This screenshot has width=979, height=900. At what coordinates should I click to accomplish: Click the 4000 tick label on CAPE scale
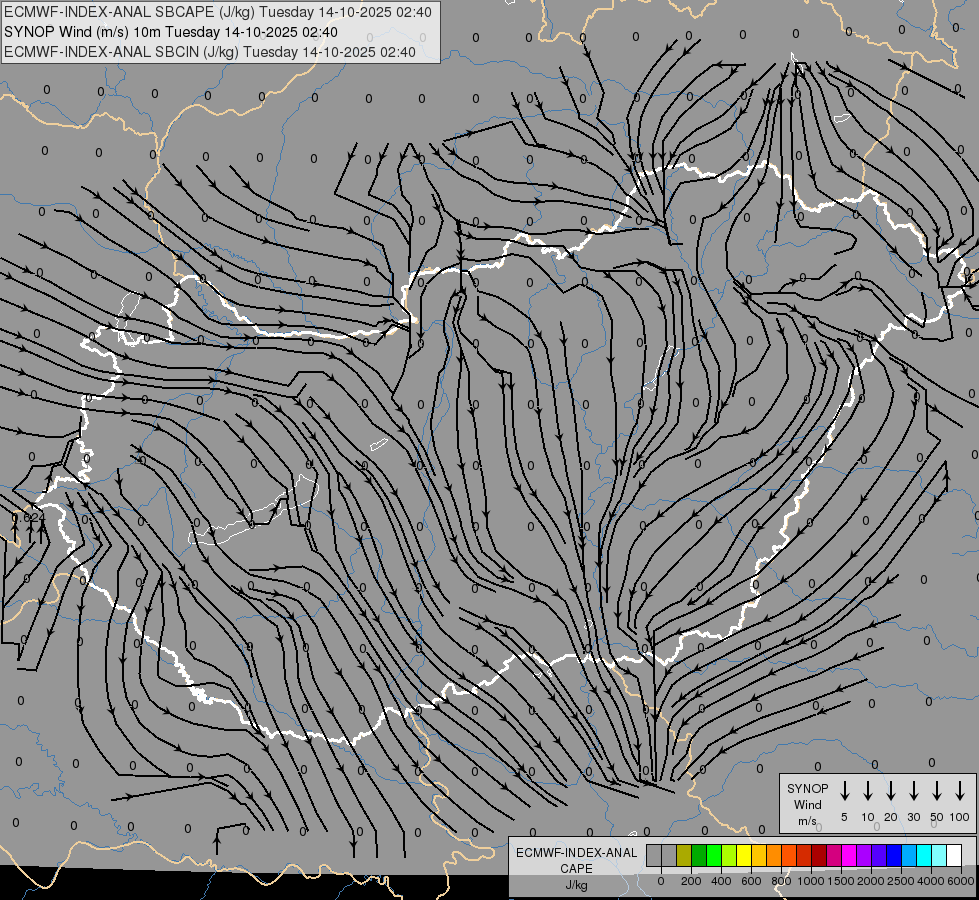(x=931, y=881)
